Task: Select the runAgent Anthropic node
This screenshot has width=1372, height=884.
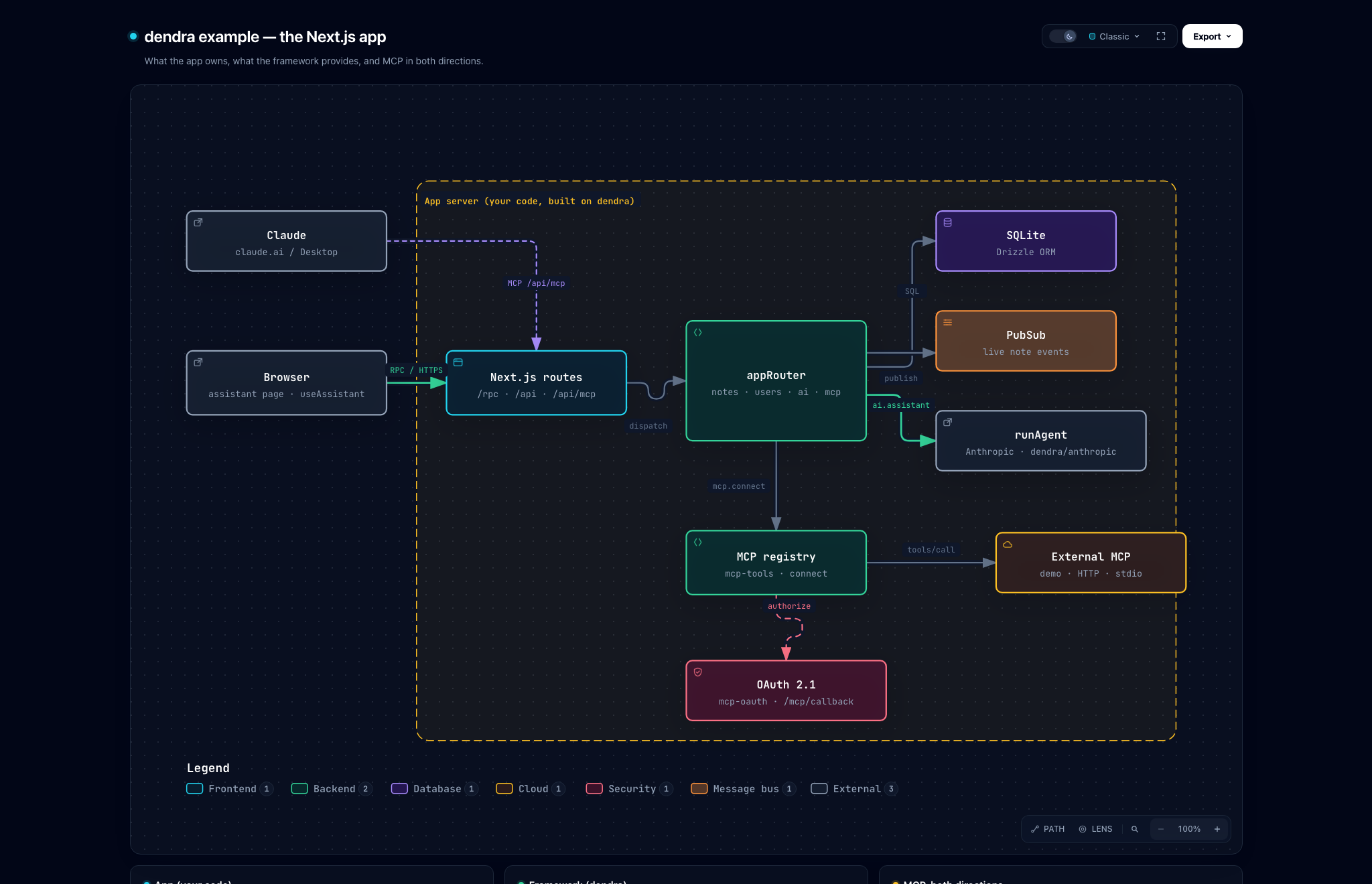Action: tap(1041, 441)
